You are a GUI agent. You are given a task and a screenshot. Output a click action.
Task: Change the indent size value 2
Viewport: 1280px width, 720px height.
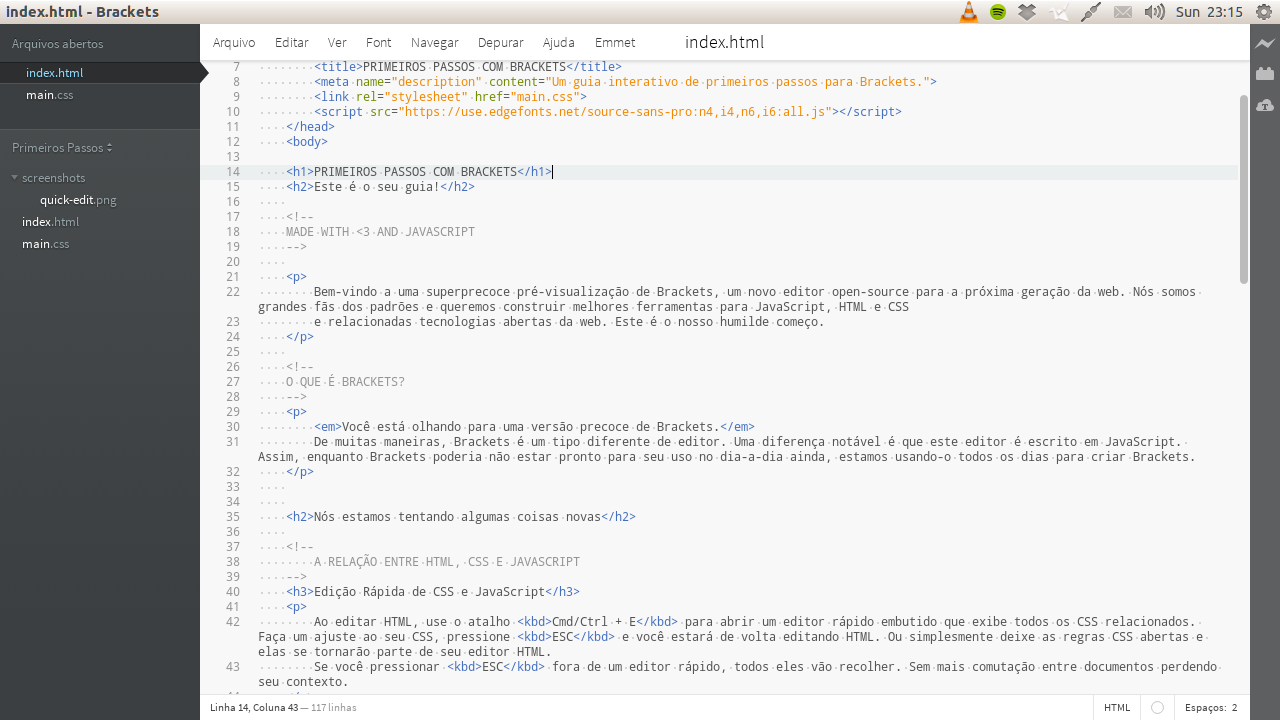1235,707
